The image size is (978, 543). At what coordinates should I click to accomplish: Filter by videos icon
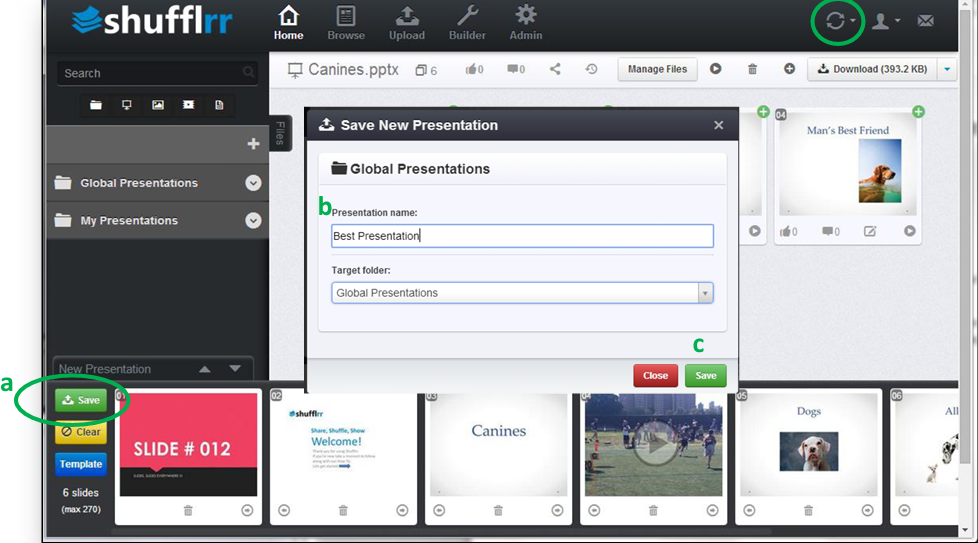click(188, 105)
